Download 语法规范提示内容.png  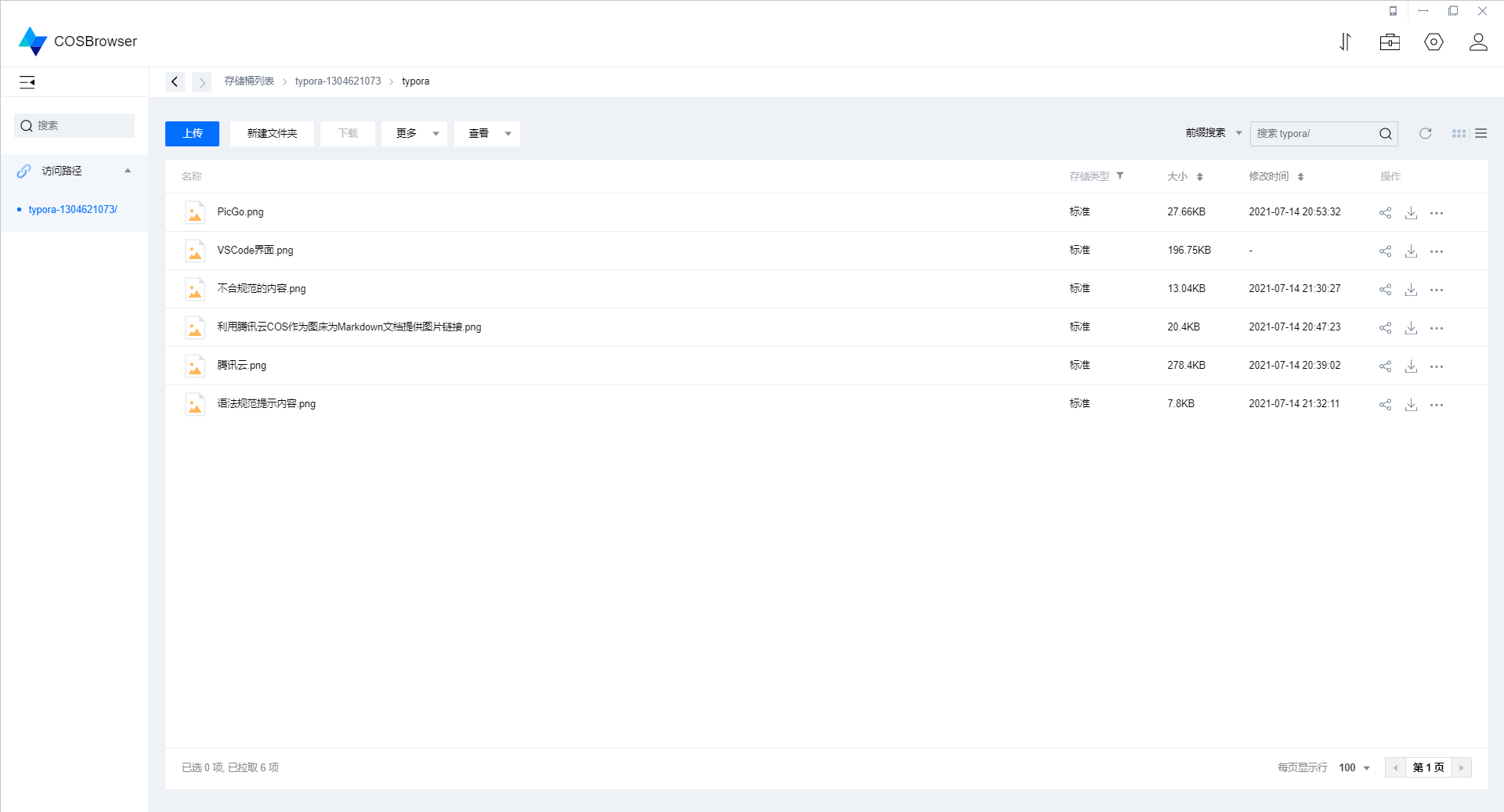(1411, 405)
